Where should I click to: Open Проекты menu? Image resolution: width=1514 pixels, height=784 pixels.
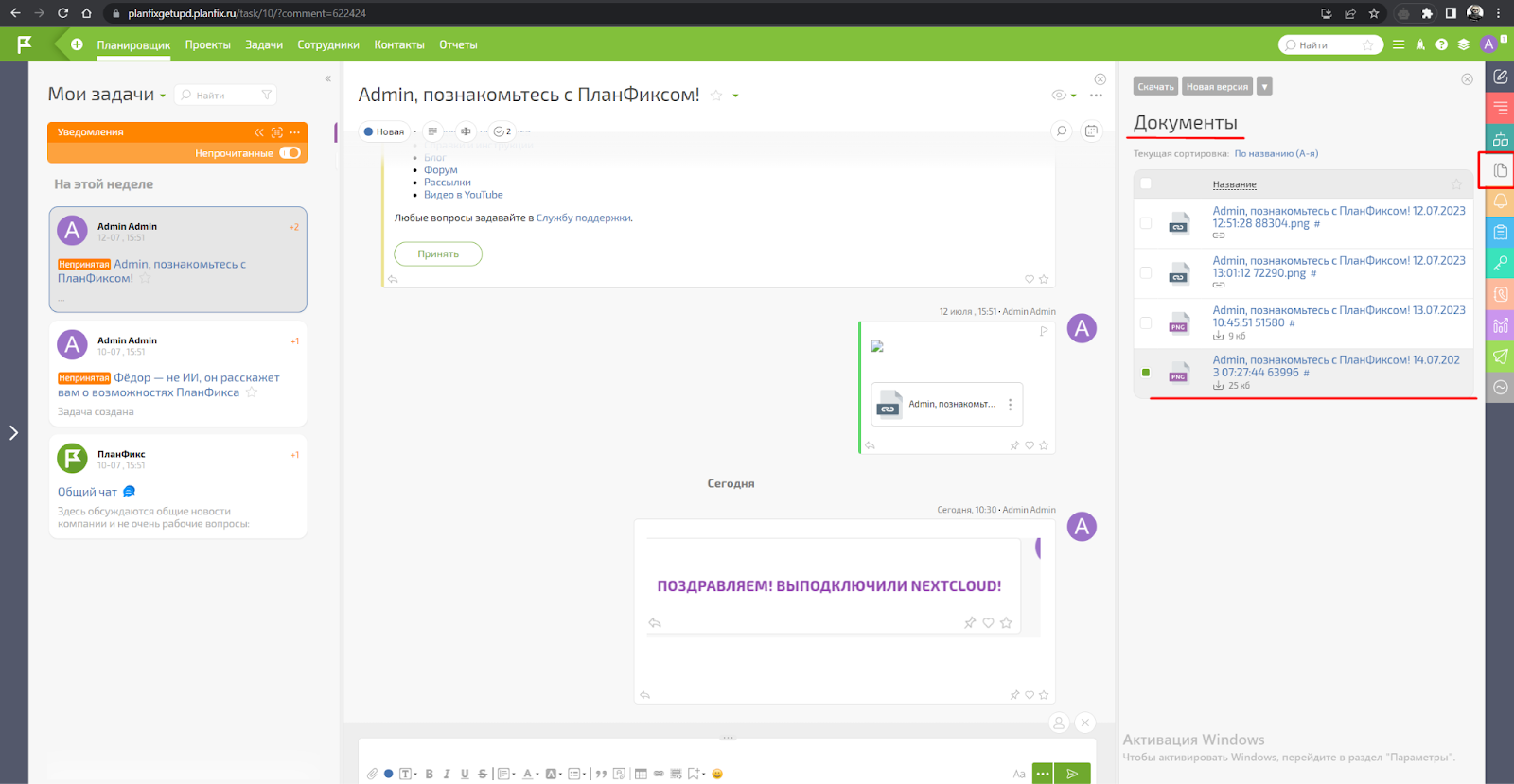point(208,44)
